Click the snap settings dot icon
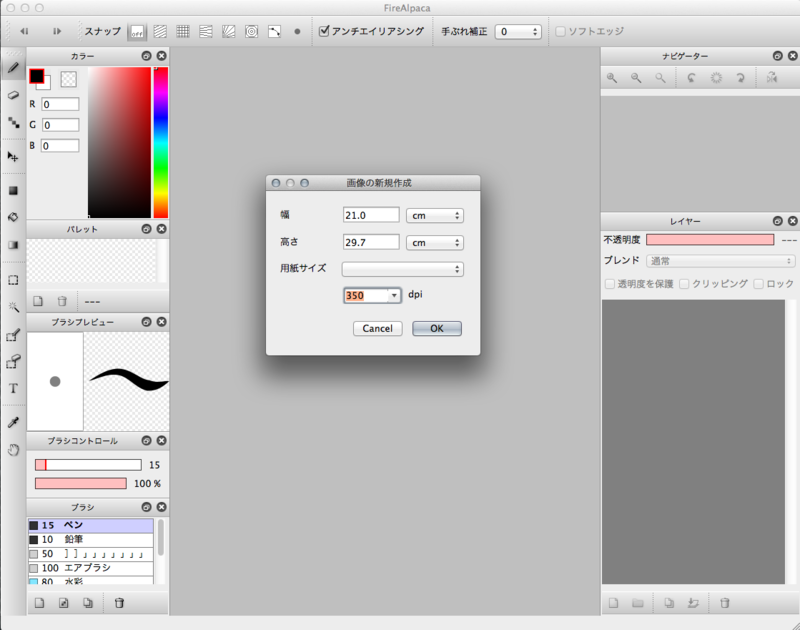800x630 pixels. pyautogui.click(x=297, y=32)
